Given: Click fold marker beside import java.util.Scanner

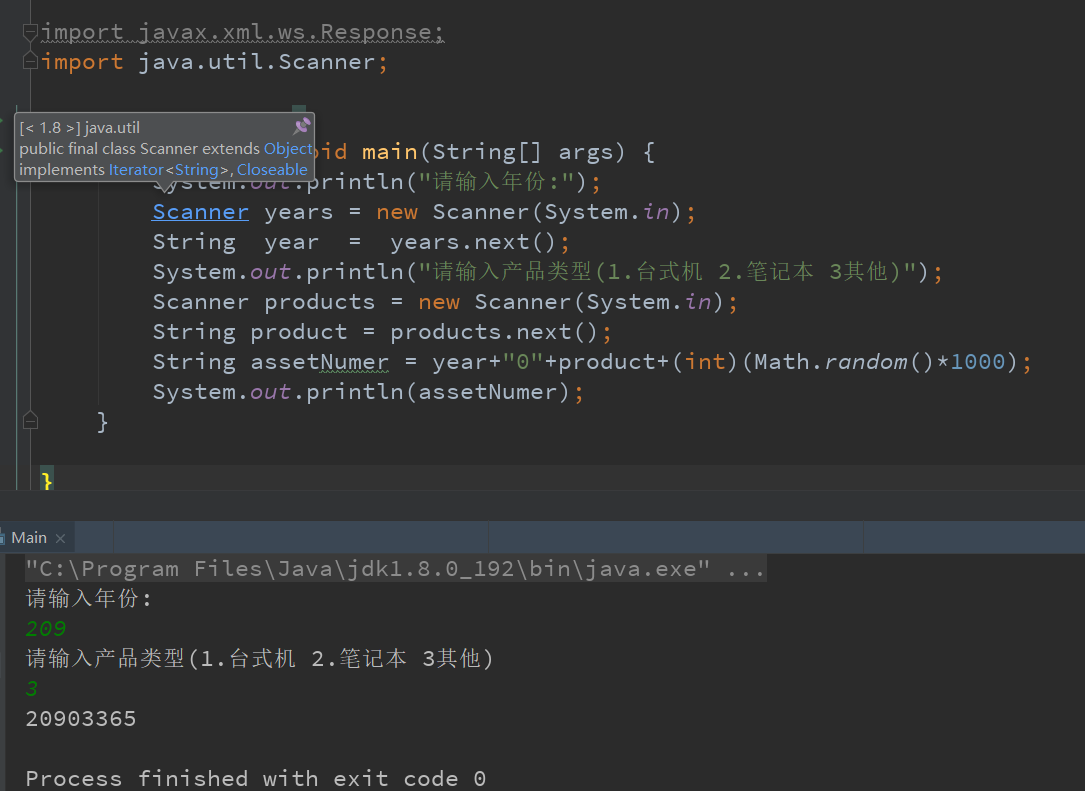Looking at the screenshot, I should click(30, 62).
